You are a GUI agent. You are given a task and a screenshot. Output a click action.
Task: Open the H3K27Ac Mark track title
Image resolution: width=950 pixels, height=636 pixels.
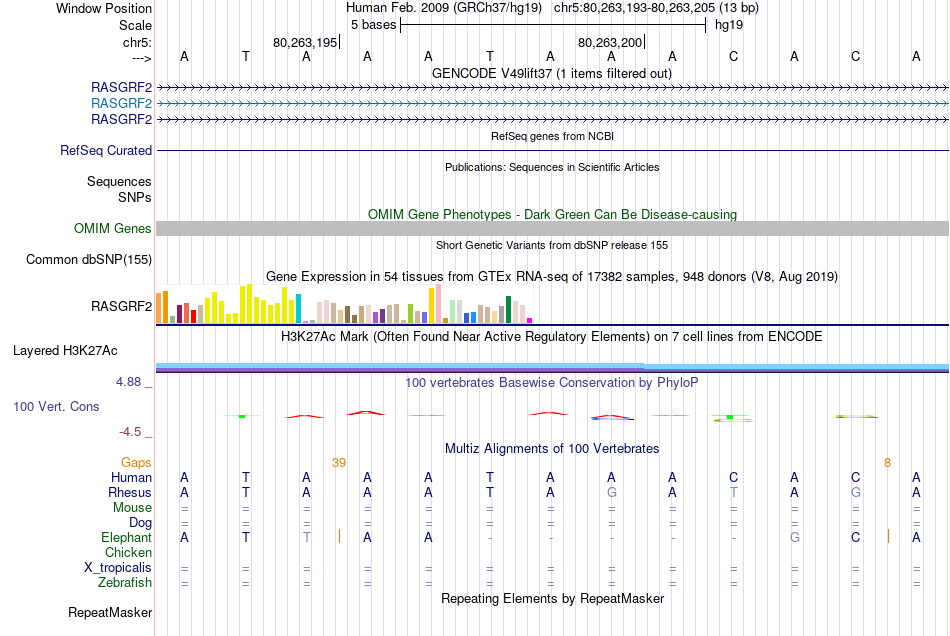pos(552,337)
